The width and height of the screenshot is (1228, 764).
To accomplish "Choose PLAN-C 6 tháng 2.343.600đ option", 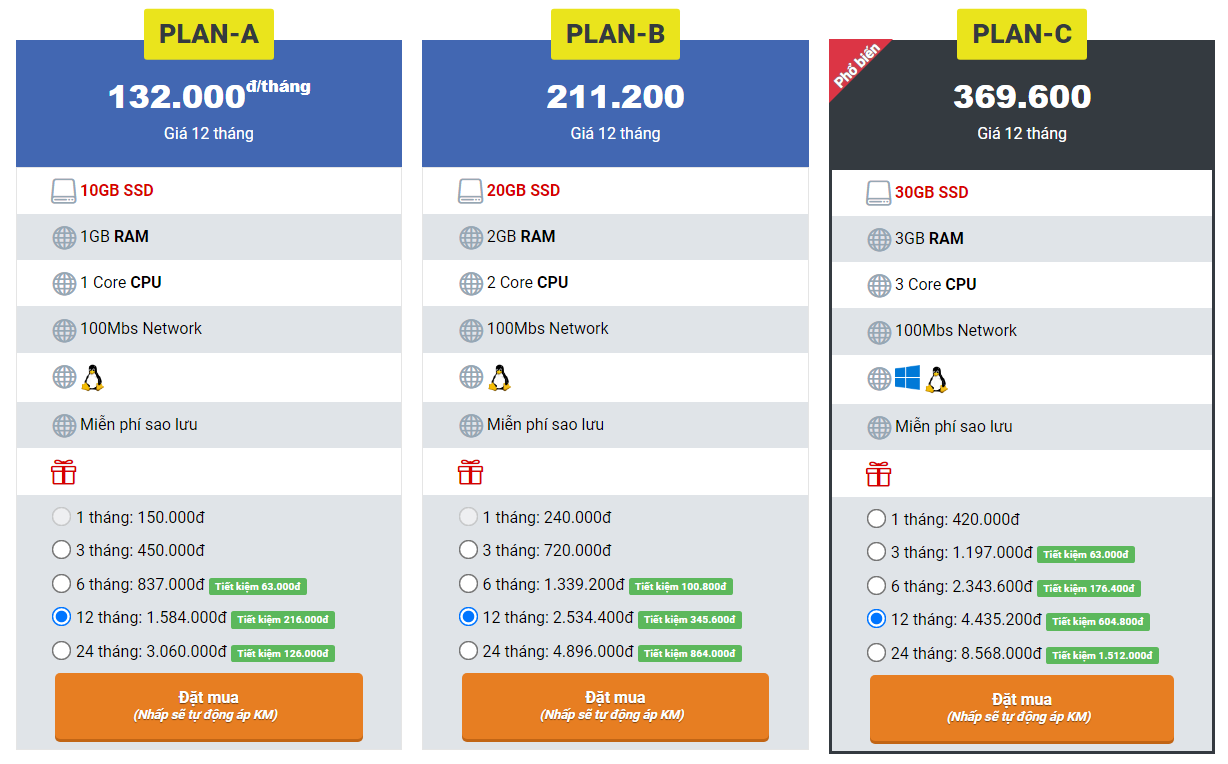I will pos(876,586).
